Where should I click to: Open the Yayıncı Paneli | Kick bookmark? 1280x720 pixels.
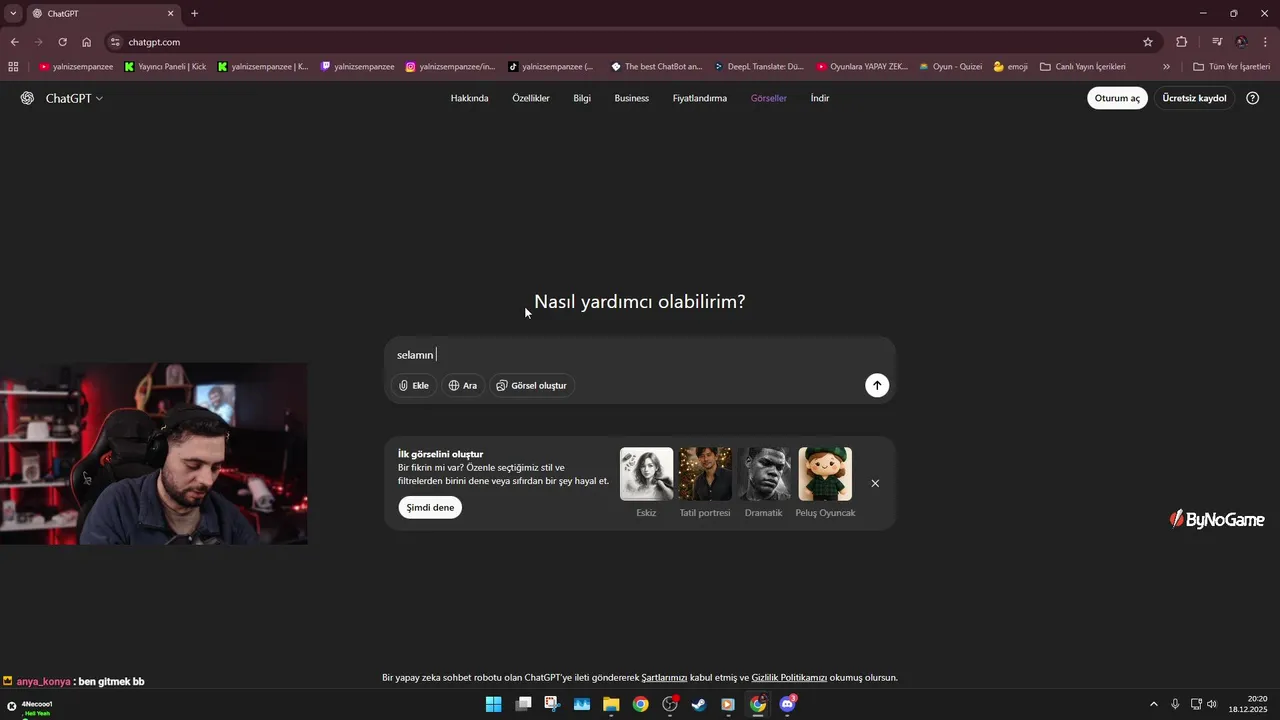[x=165, y=67]
